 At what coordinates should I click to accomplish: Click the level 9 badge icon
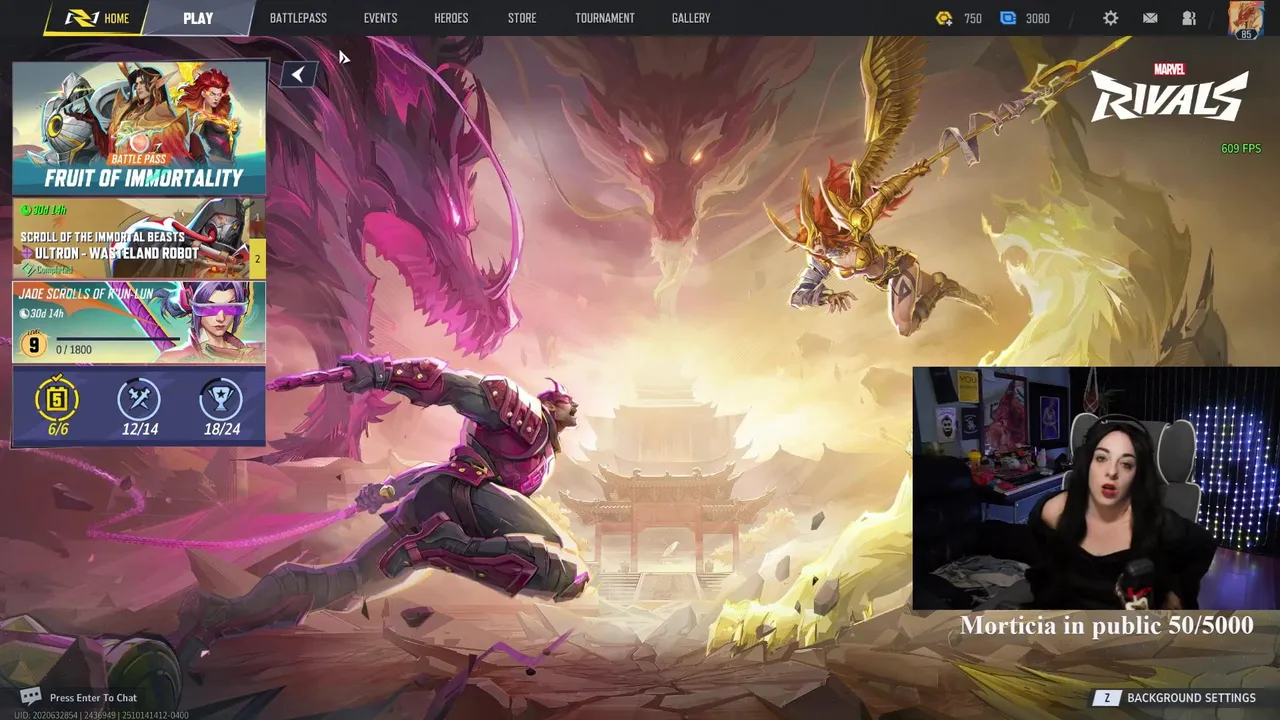click(34, 345)
